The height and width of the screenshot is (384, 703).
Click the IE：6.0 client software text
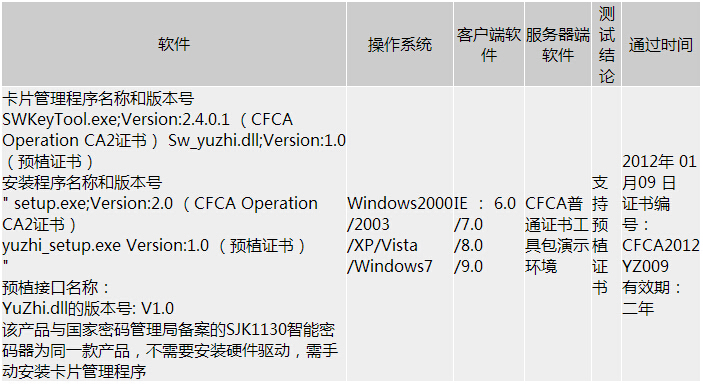point(485,203)
